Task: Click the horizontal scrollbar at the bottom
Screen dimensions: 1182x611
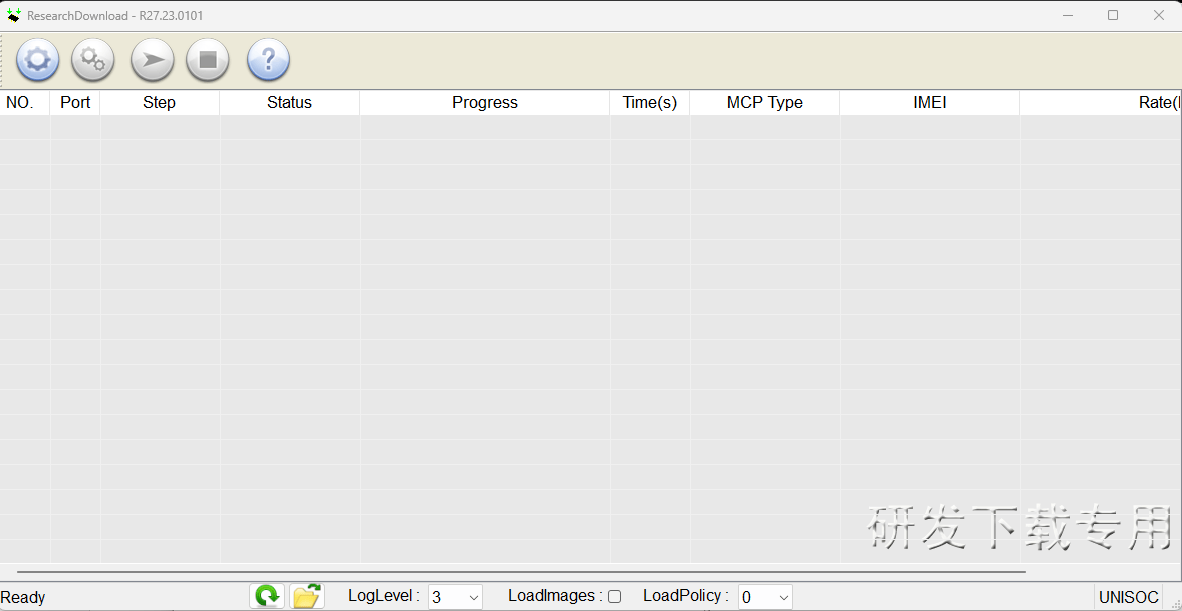Action: tap(515, 572)
